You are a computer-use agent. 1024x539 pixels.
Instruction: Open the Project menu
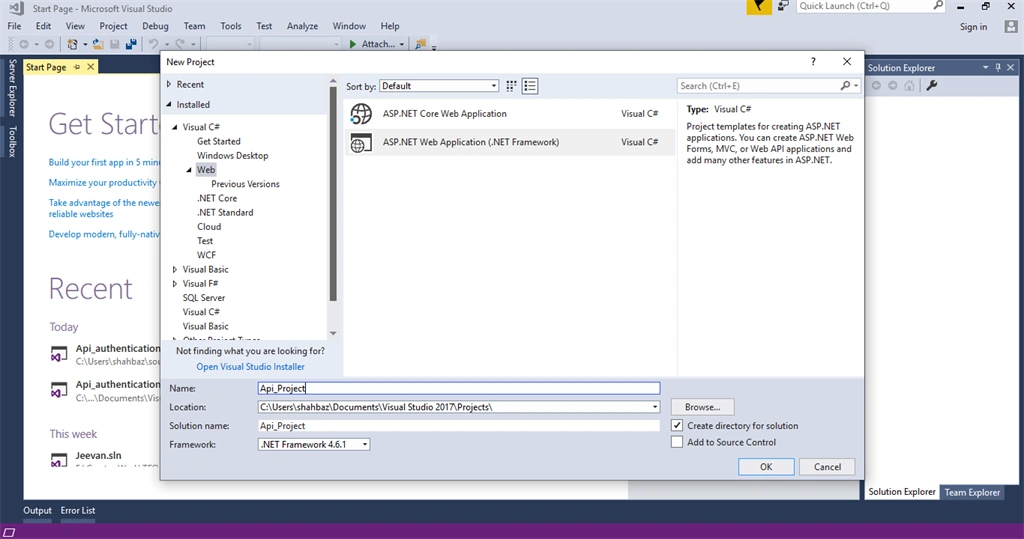[x=113, y=26]
